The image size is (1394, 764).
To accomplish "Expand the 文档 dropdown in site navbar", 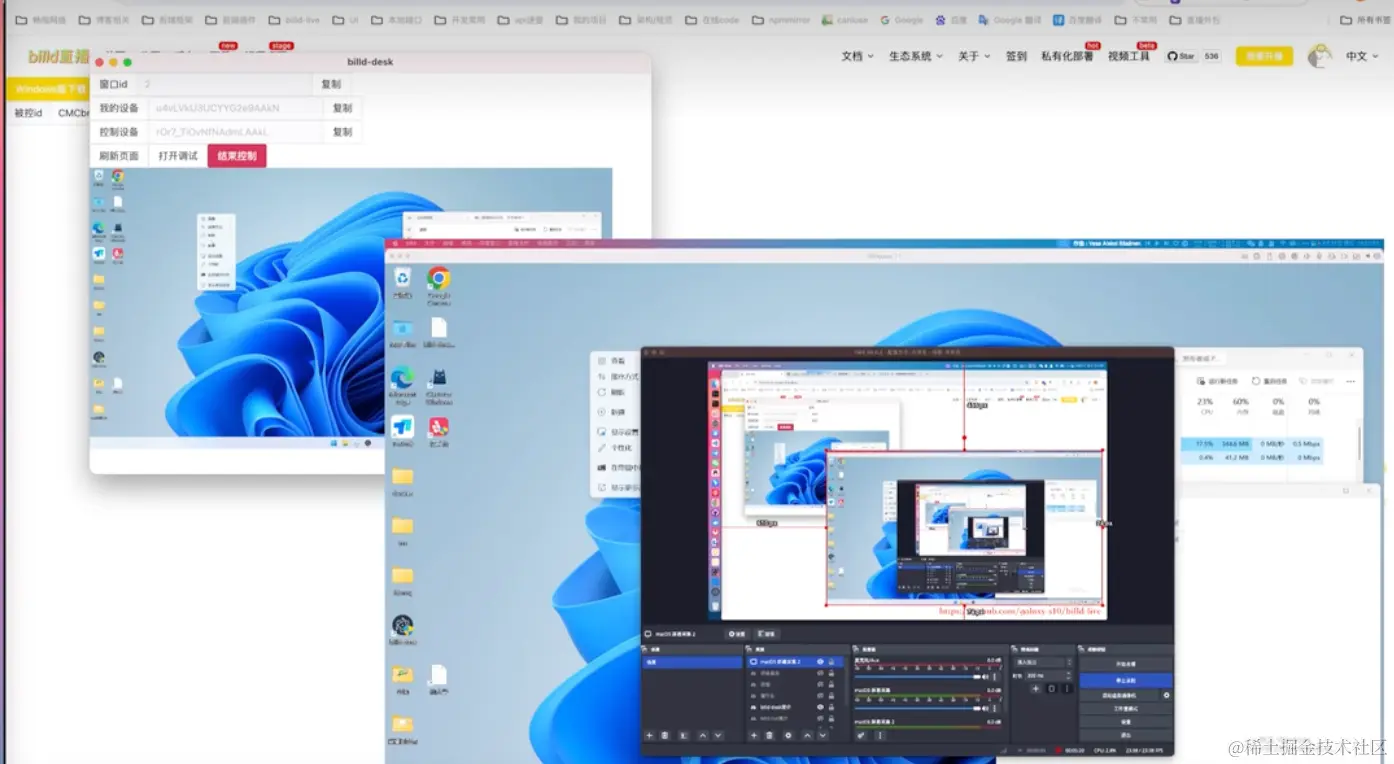I will pyautogui.click(x=857, y=56).
